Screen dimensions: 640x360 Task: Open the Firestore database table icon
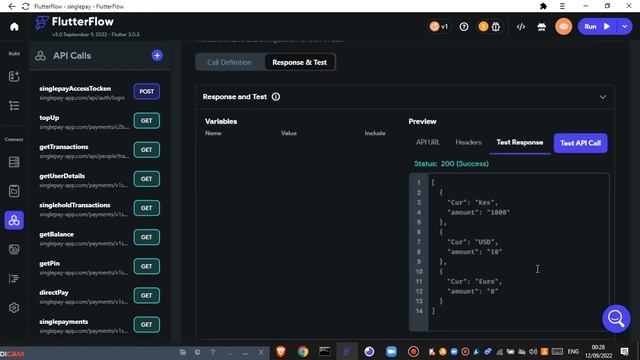coord(14,162)
